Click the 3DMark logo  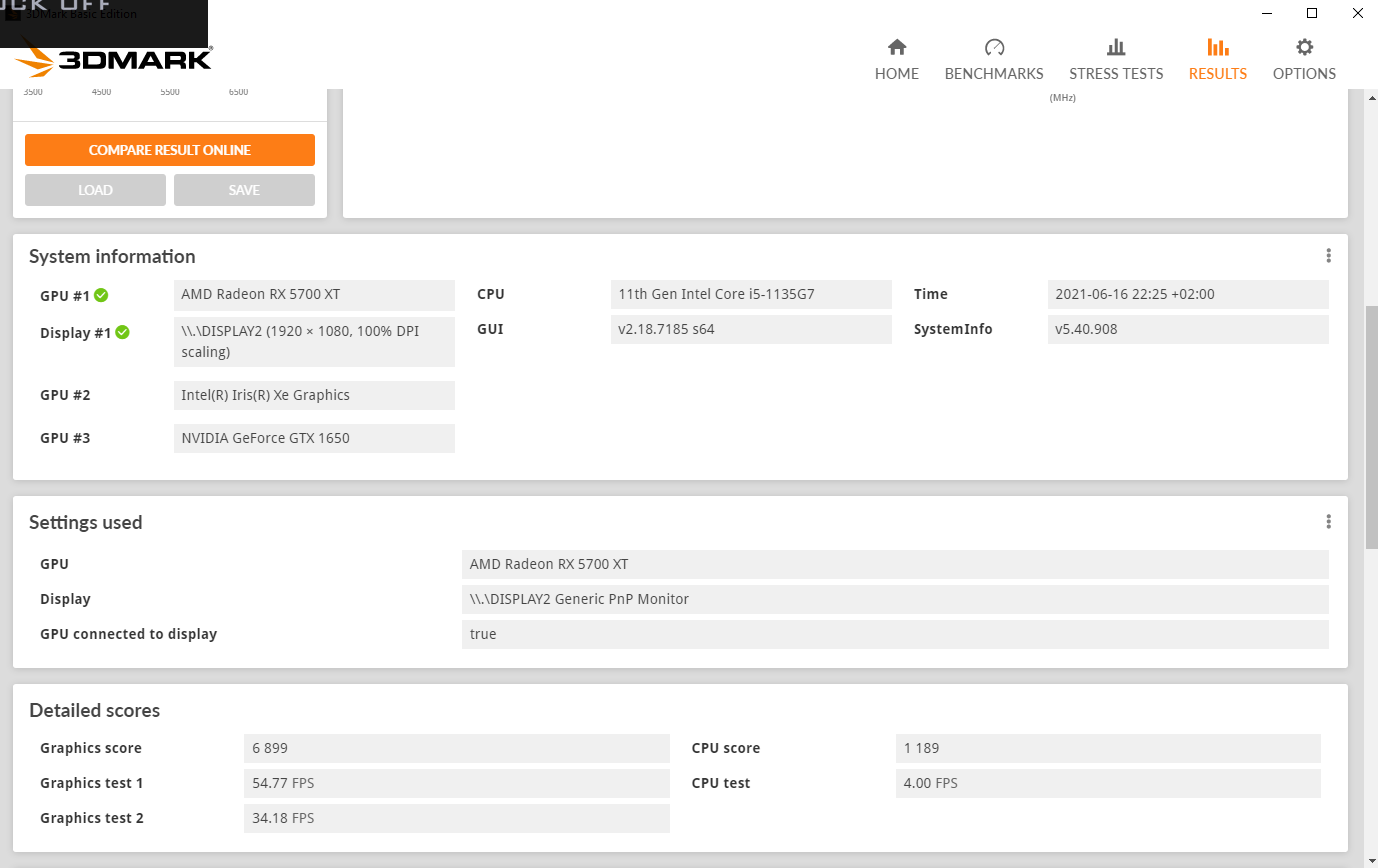pyautogui.click(x=114, y=59)
